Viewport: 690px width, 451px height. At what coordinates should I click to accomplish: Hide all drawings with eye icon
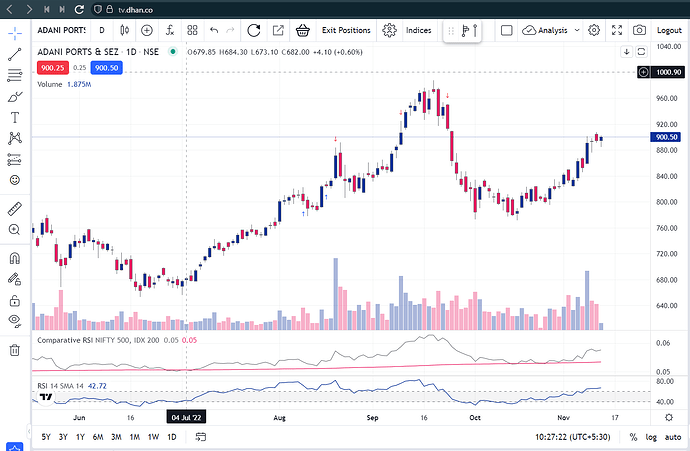[15, 321]
